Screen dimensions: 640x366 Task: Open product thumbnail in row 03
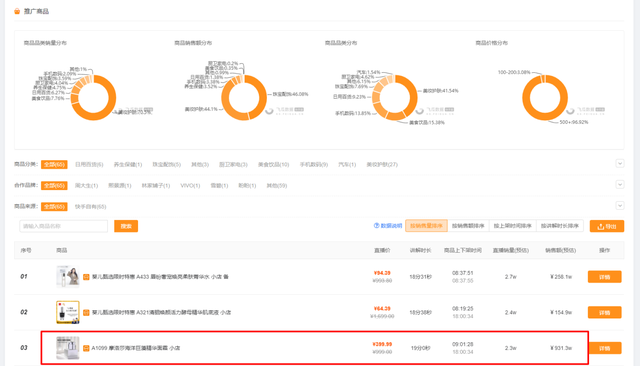coord(68,348)
